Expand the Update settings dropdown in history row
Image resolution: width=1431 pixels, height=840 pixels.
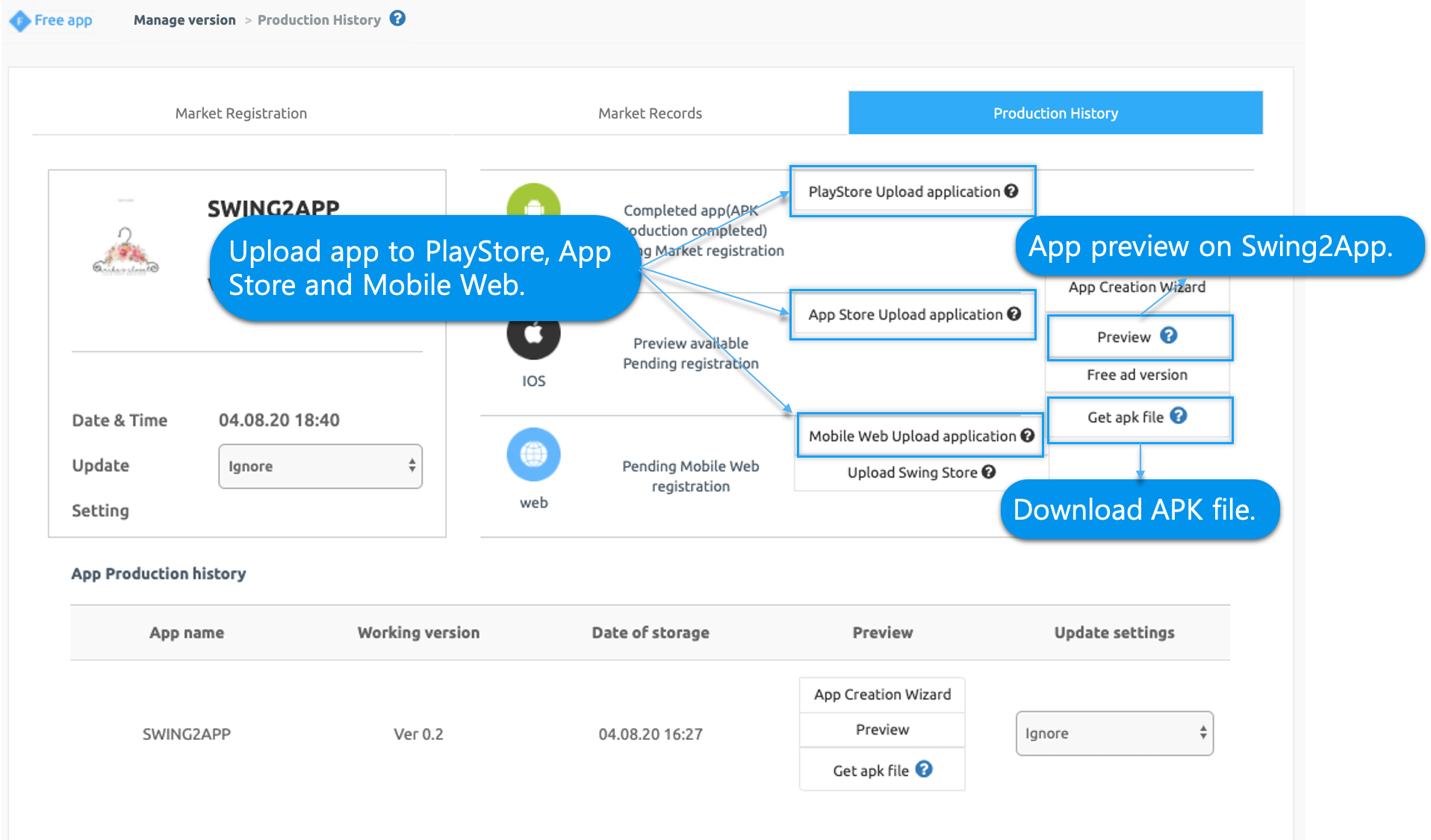coord(1114,733)
